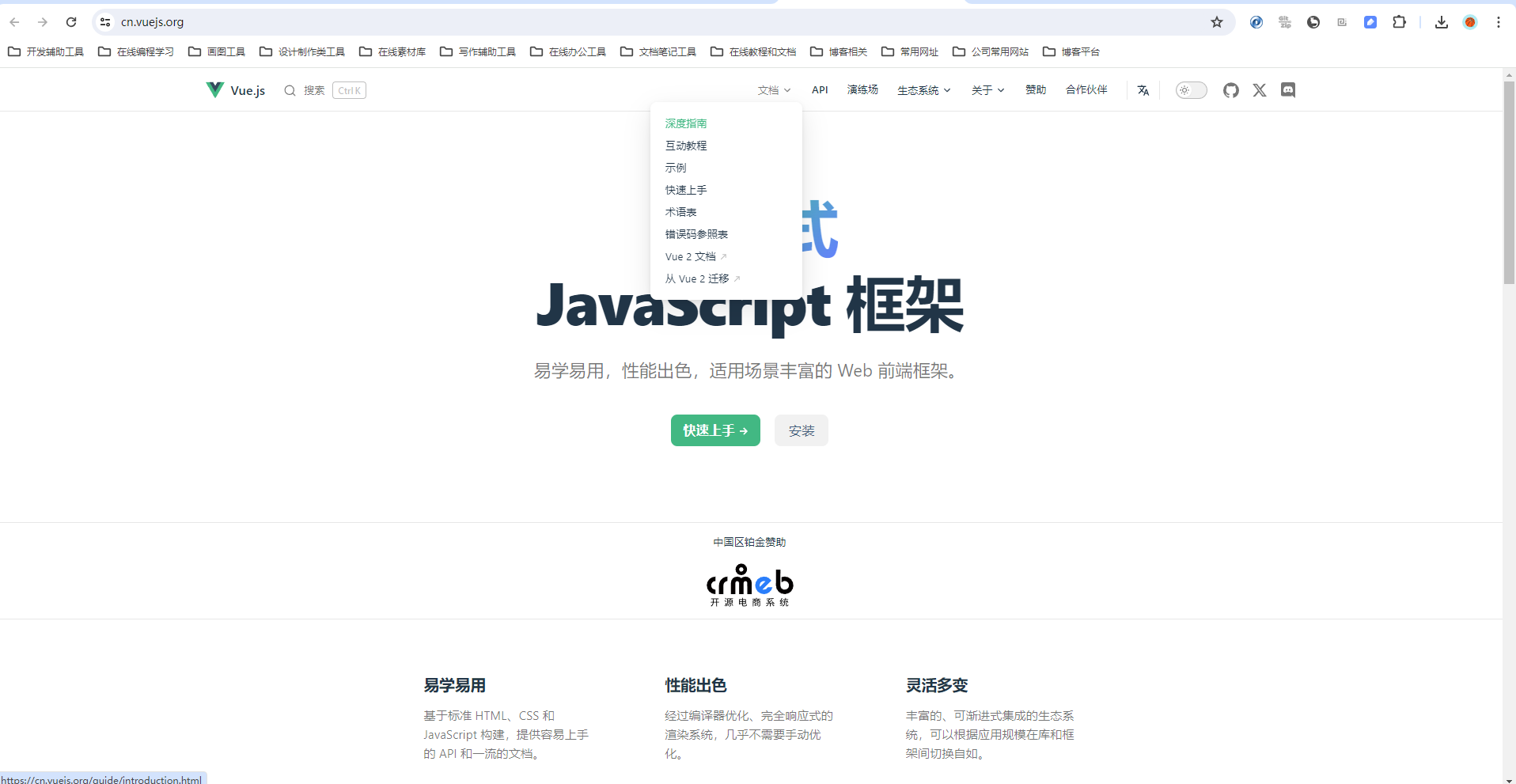Open the 赞助 sponsor nav link
This screenshot has width=1516, height=784.
1036,90
